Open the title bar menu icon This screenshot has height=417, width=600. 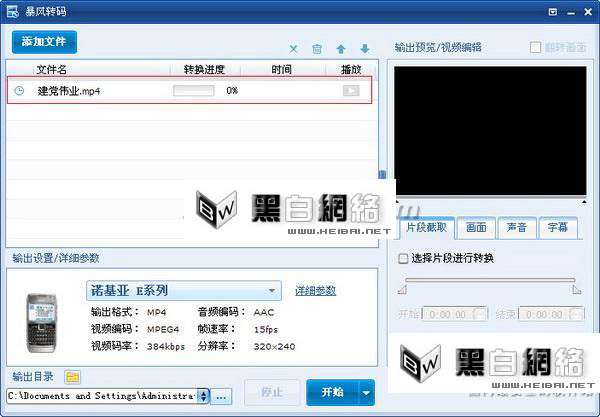[553, 12]
